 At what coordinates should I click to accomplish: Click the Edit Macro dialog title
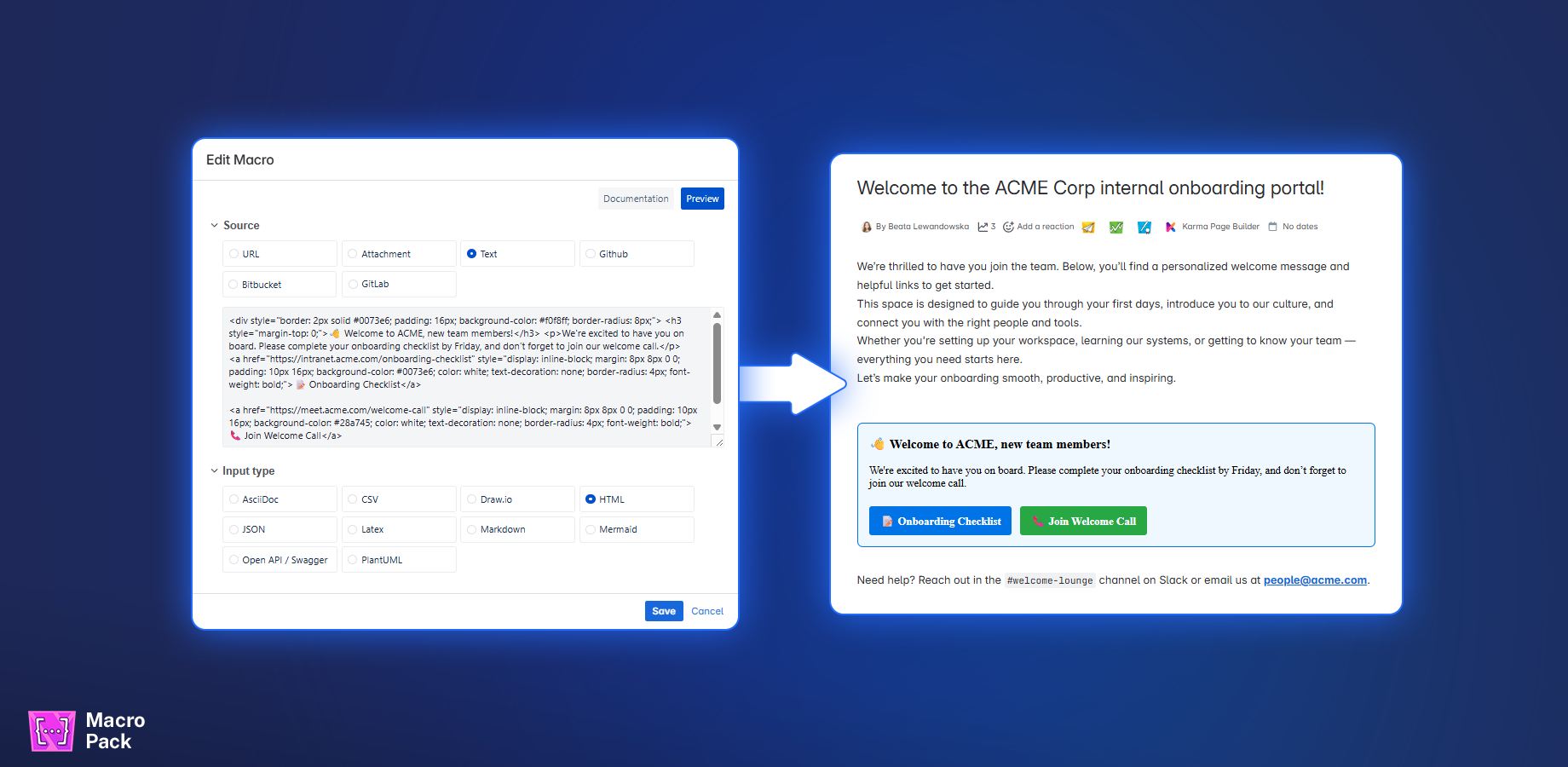tap(240, 160)
